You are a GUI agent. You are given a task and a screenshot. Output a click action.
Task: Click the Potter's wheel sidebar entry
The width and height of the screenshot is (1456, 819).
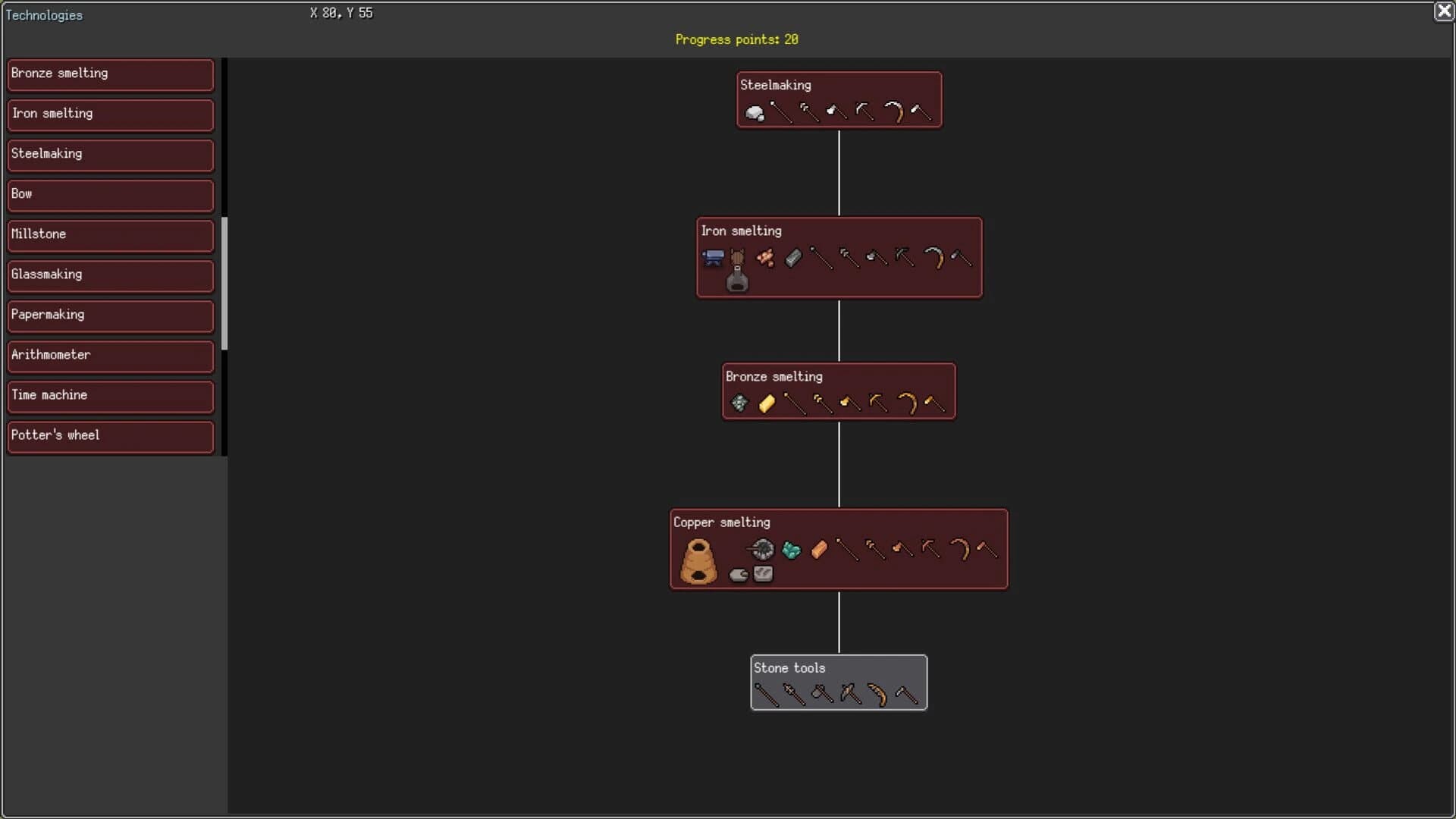(x=110, y=436)
